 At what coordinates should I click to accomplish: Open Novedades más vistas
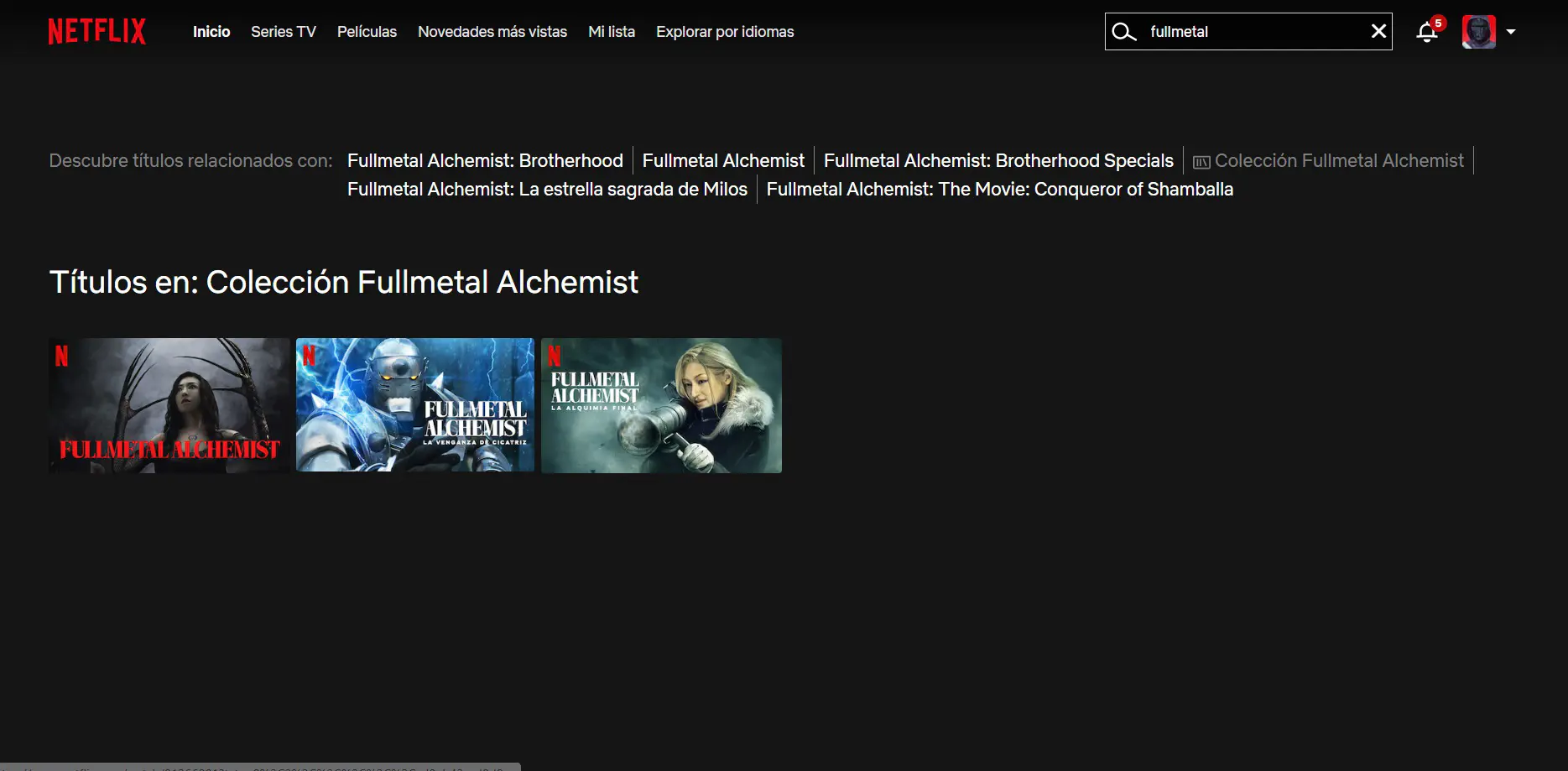(x=492, y=32)
